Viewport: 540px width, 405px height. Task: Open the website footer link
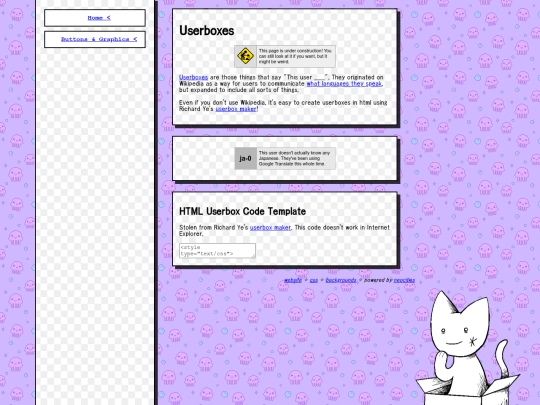point(293,280)
